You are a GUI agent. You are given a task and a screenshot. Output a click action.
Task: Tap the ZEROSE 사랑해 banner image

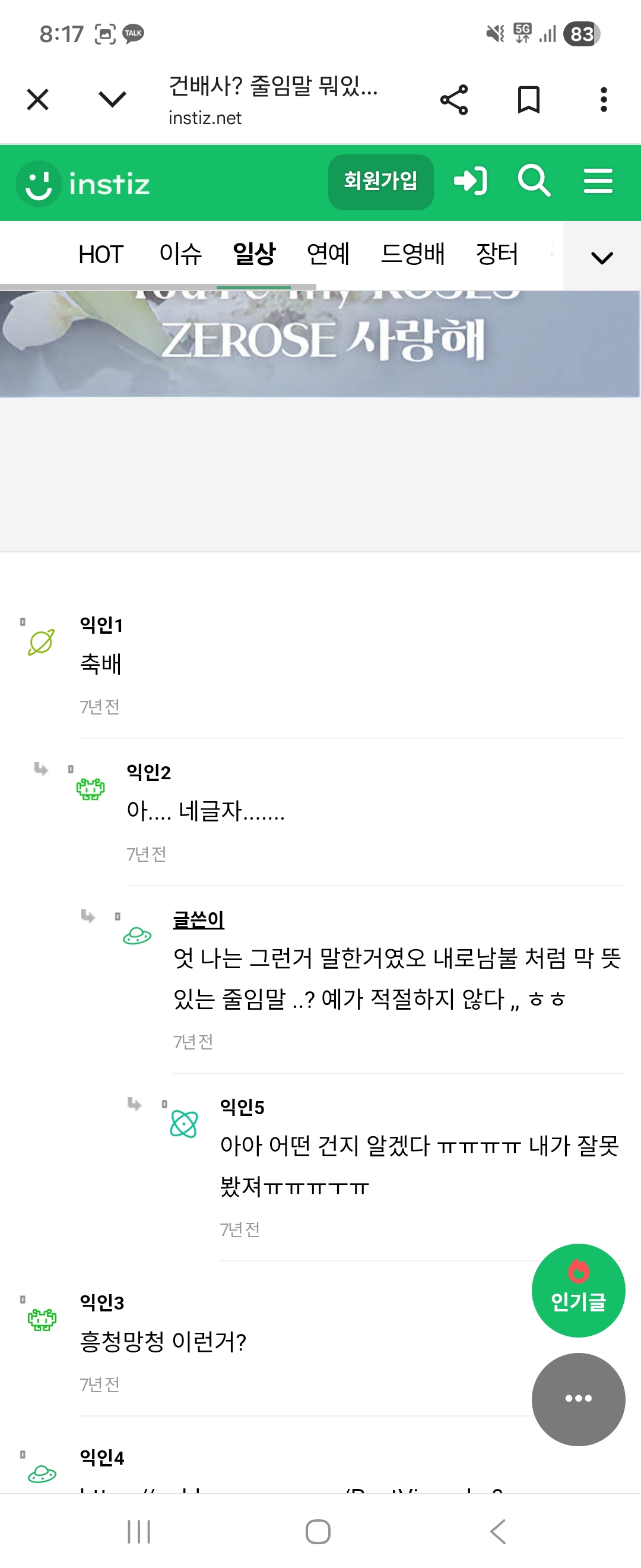(x=320, y=343)
